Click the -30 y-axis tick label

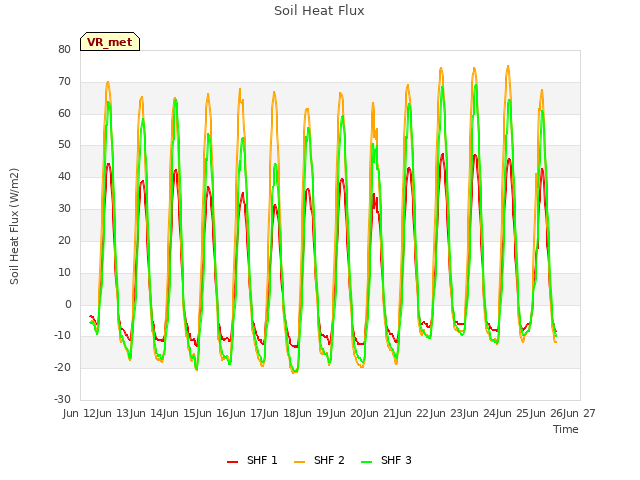[62, 399]
